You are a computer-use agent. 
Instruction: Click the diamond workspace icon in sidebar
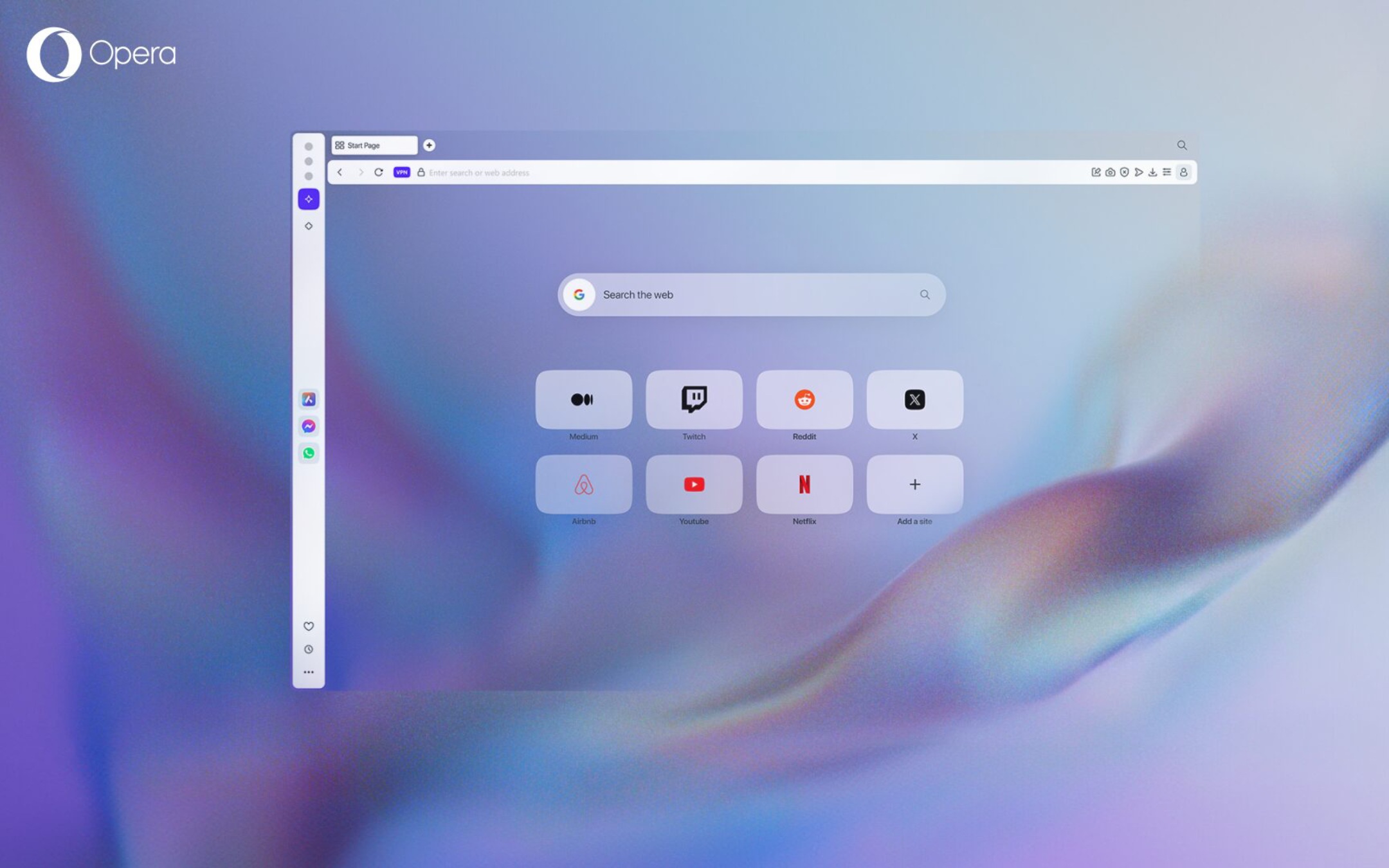pyautogui.click(x=309, y=226)
